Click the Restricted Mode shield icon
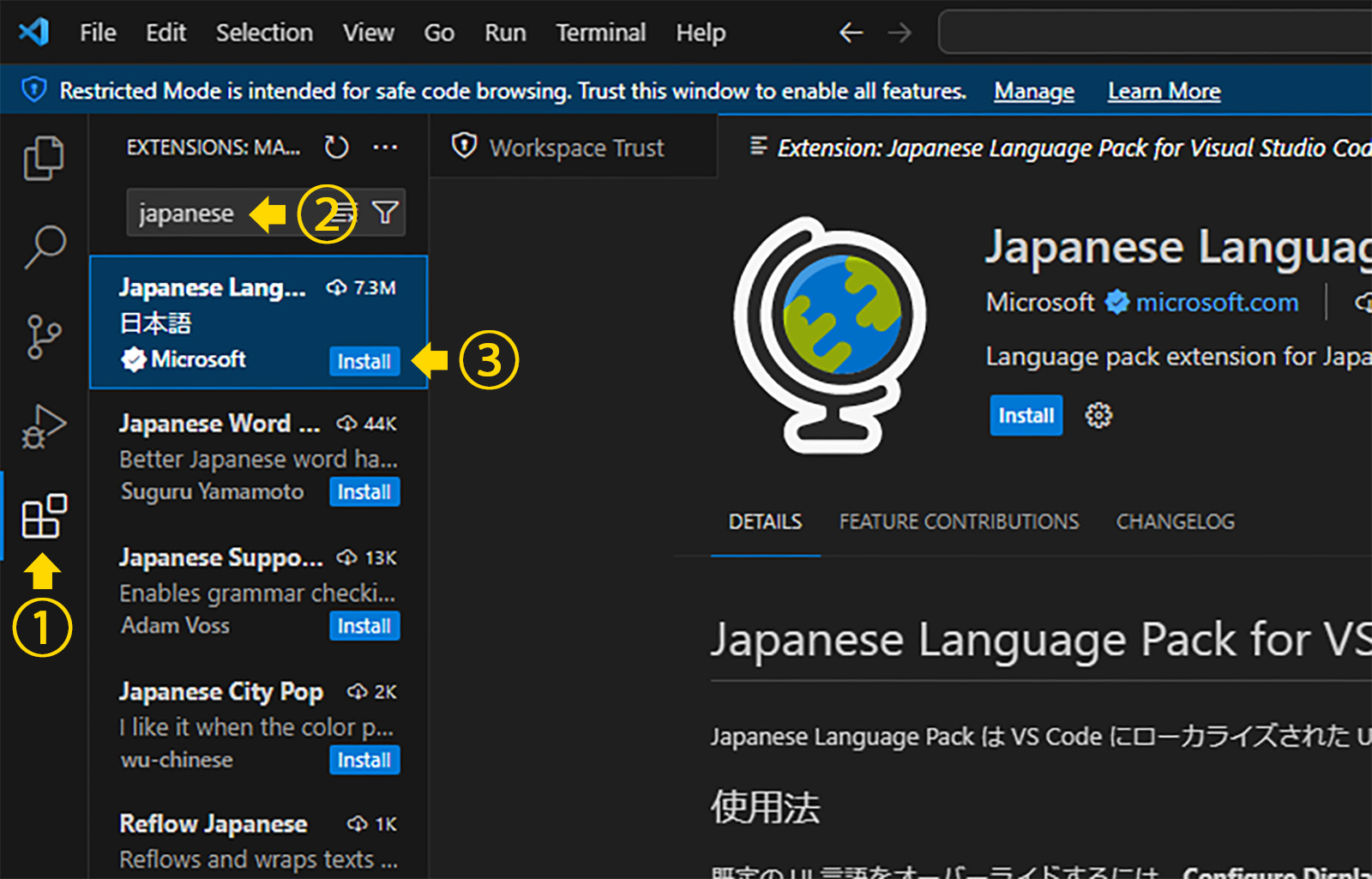Screen dimensions: 1372x879 click(x=33, y=89)
